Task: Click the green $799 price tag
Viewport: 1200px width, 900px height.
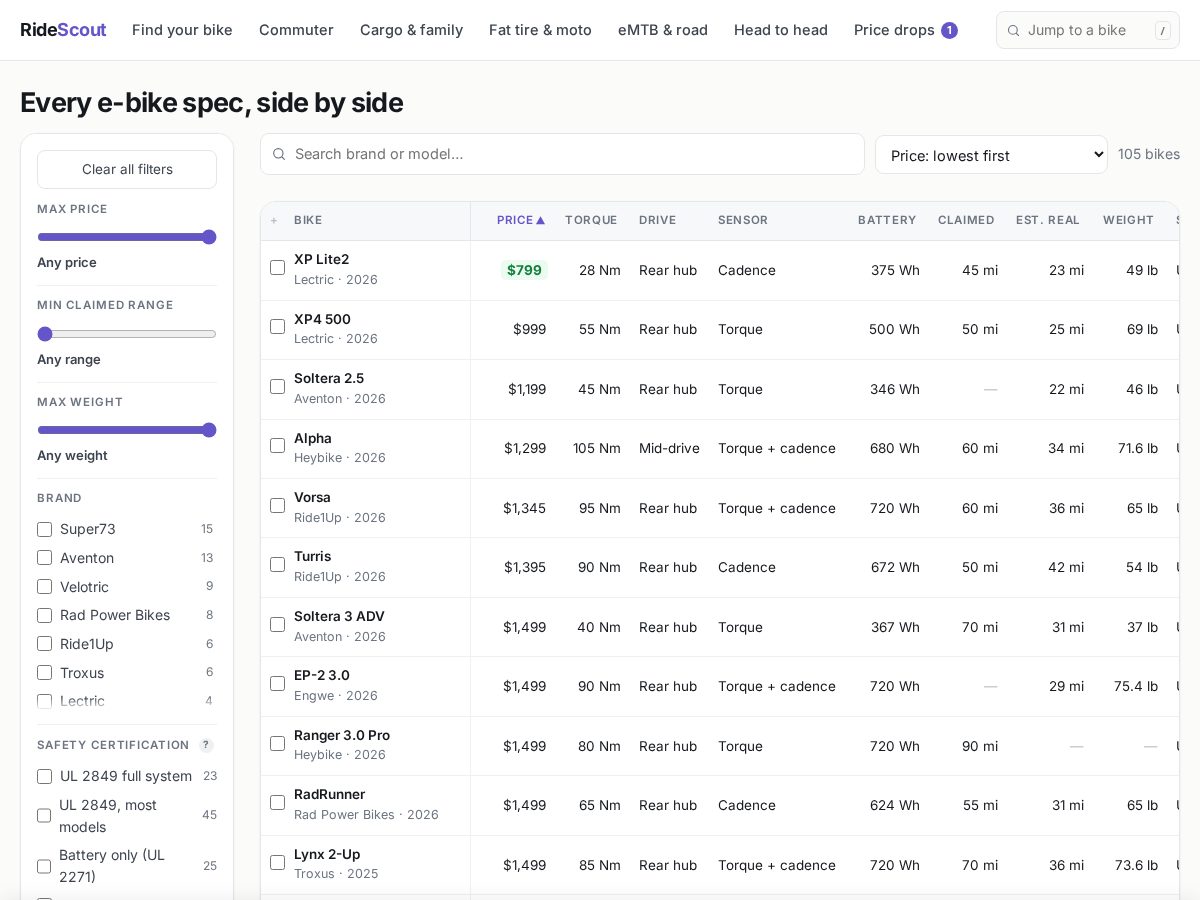Action: point(524,270)
